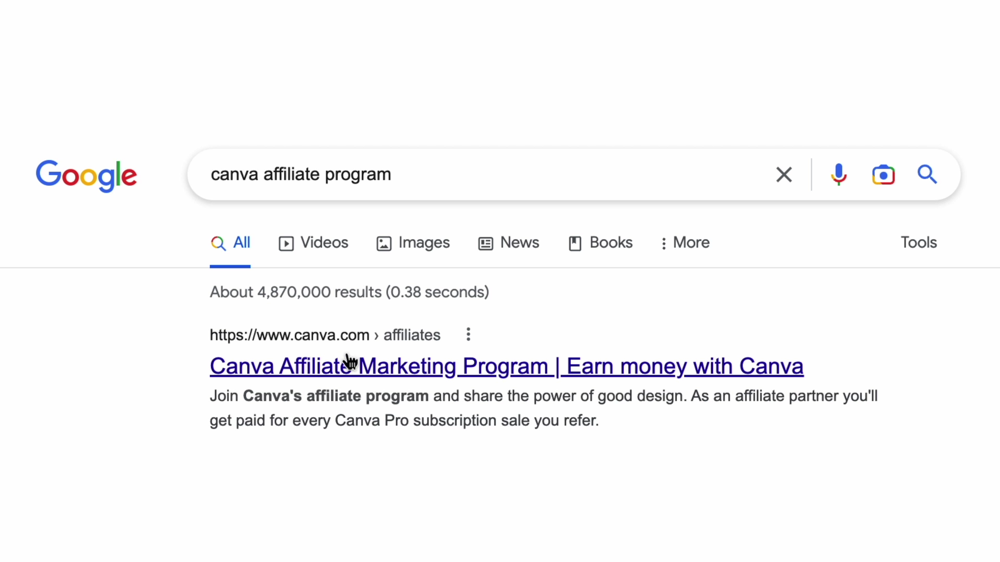Image resolution: width=1000 pixels, height=562 pixels.
Task: Click the https://www.canva.com URL text
Action: click(289, 335)
